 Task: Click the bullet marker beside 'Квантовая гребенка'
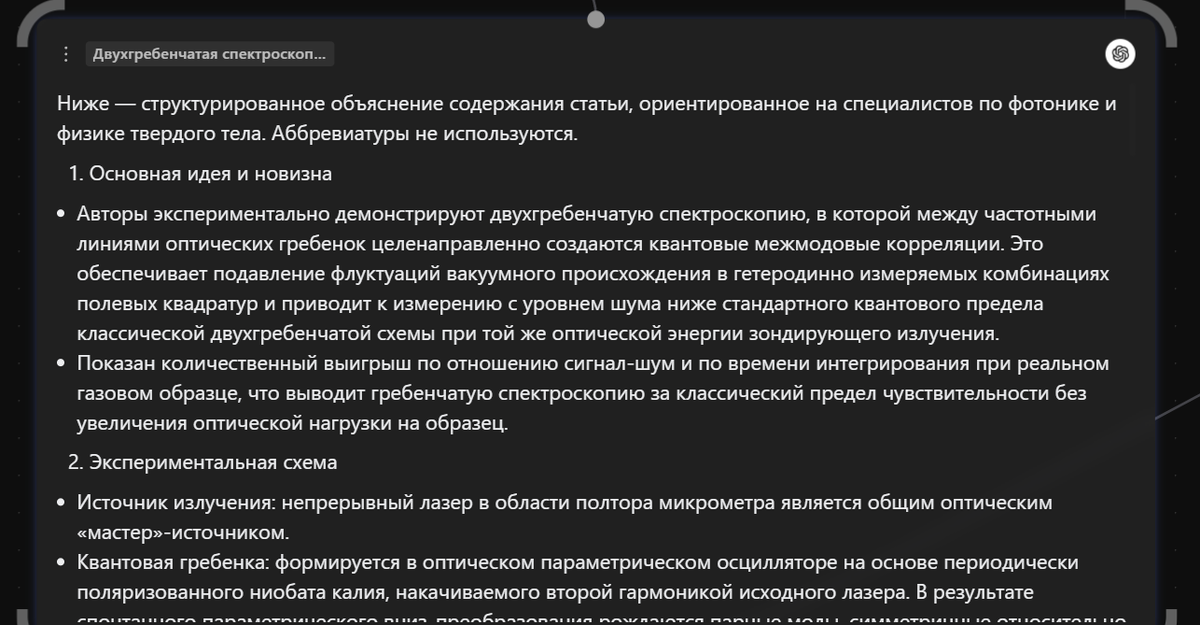(x=63, y=563)
